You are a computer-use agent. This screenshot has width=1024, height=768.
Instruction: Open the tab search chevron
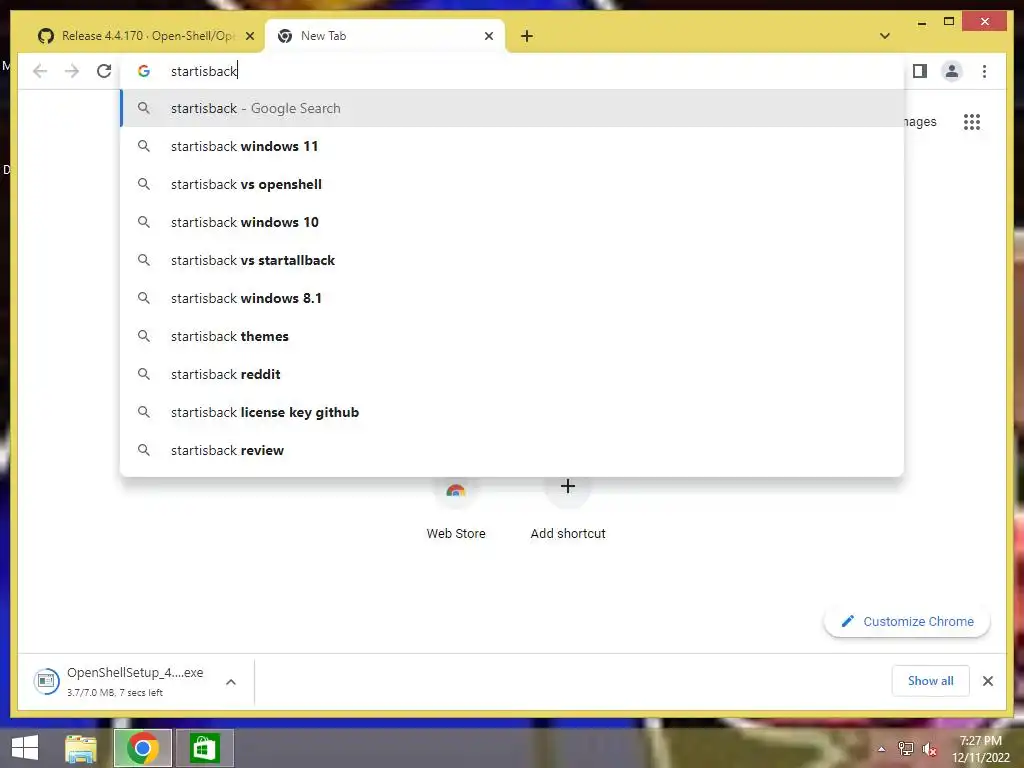[x=884, y=36]
